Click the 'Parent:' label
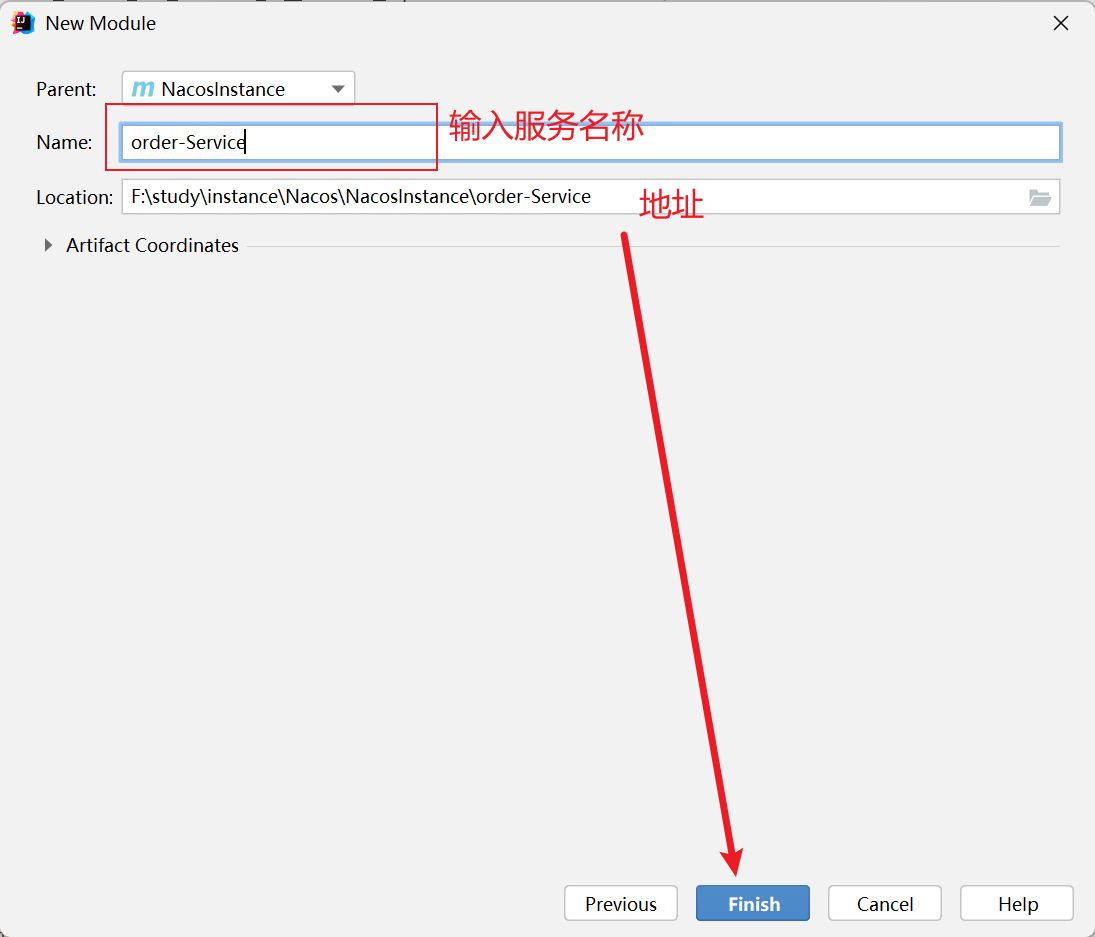The image size is (1095, 937). click(x=66, y=89)
